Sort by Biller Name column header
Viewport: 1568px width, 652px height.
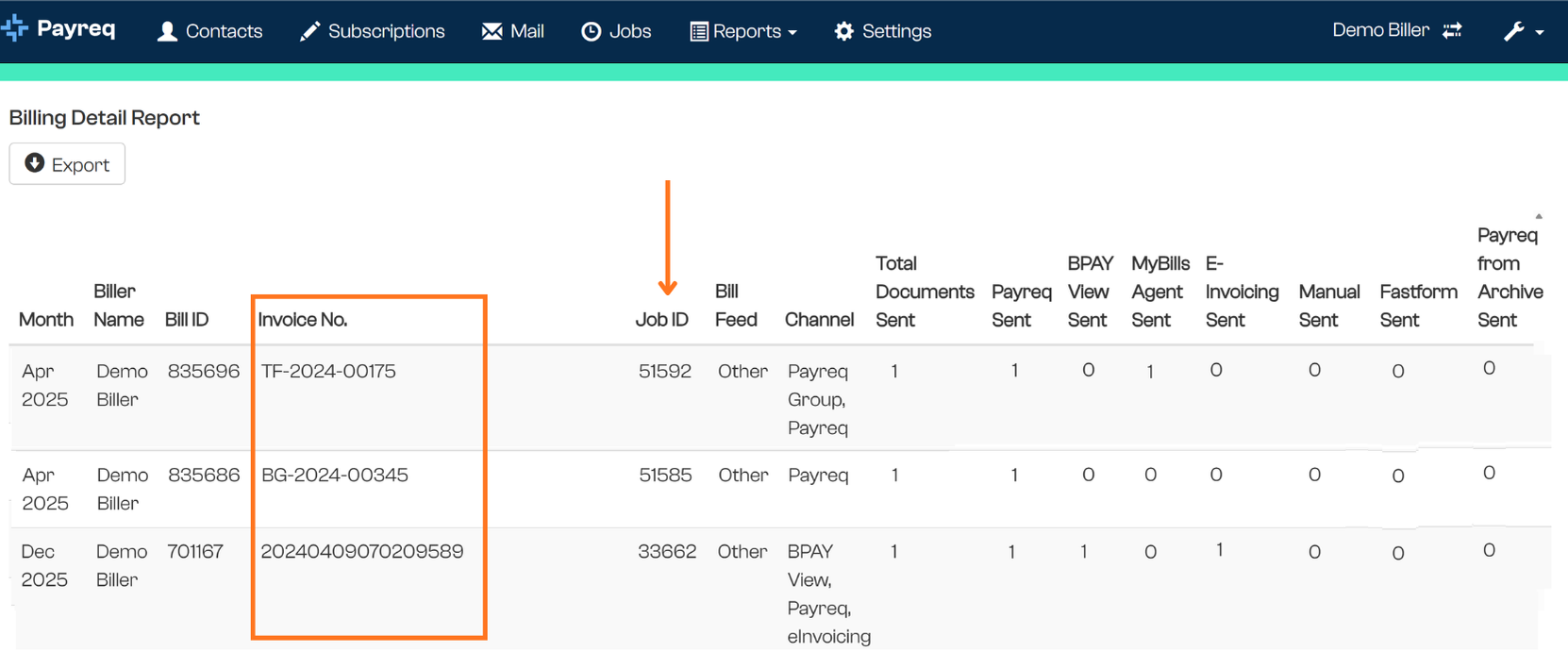119,306
